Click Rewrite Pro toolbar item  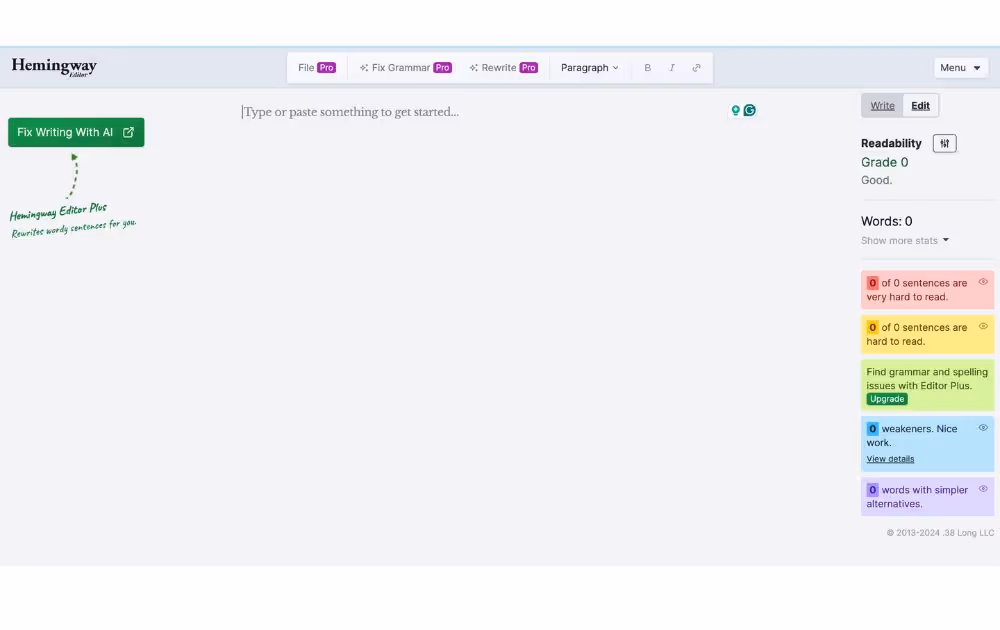click(x=504, y=68)
